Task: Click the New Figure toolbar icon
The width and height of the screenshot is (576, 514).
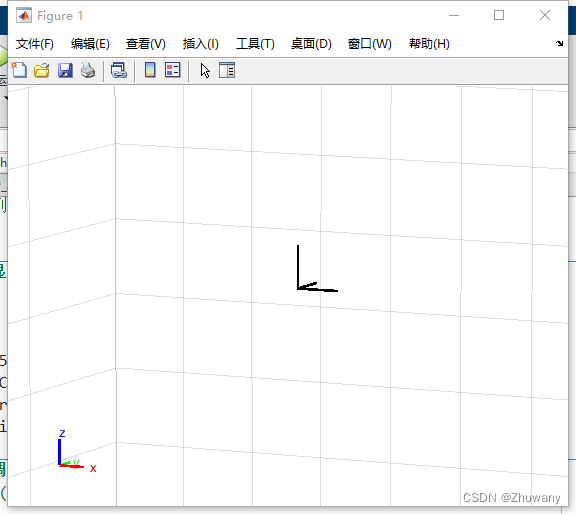Action: tap(19, 70)
